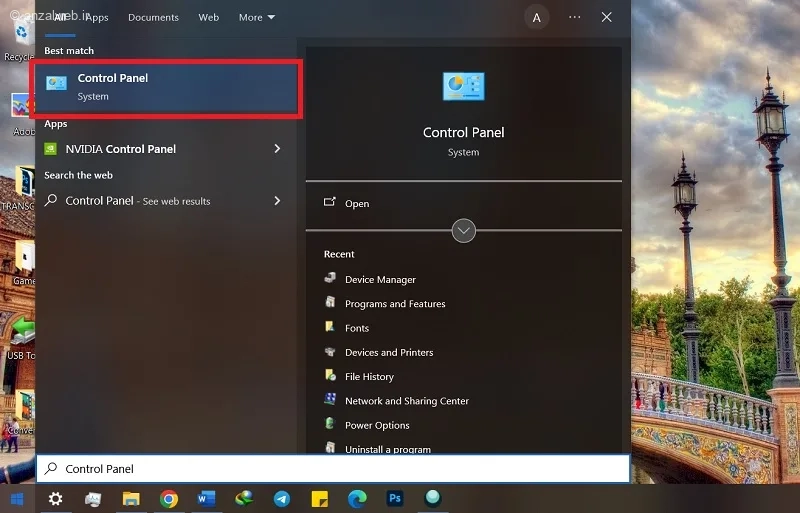Screen dimensions: 800x513
Task: Click the Open icon in preview pane
Action: click(330, 202)
